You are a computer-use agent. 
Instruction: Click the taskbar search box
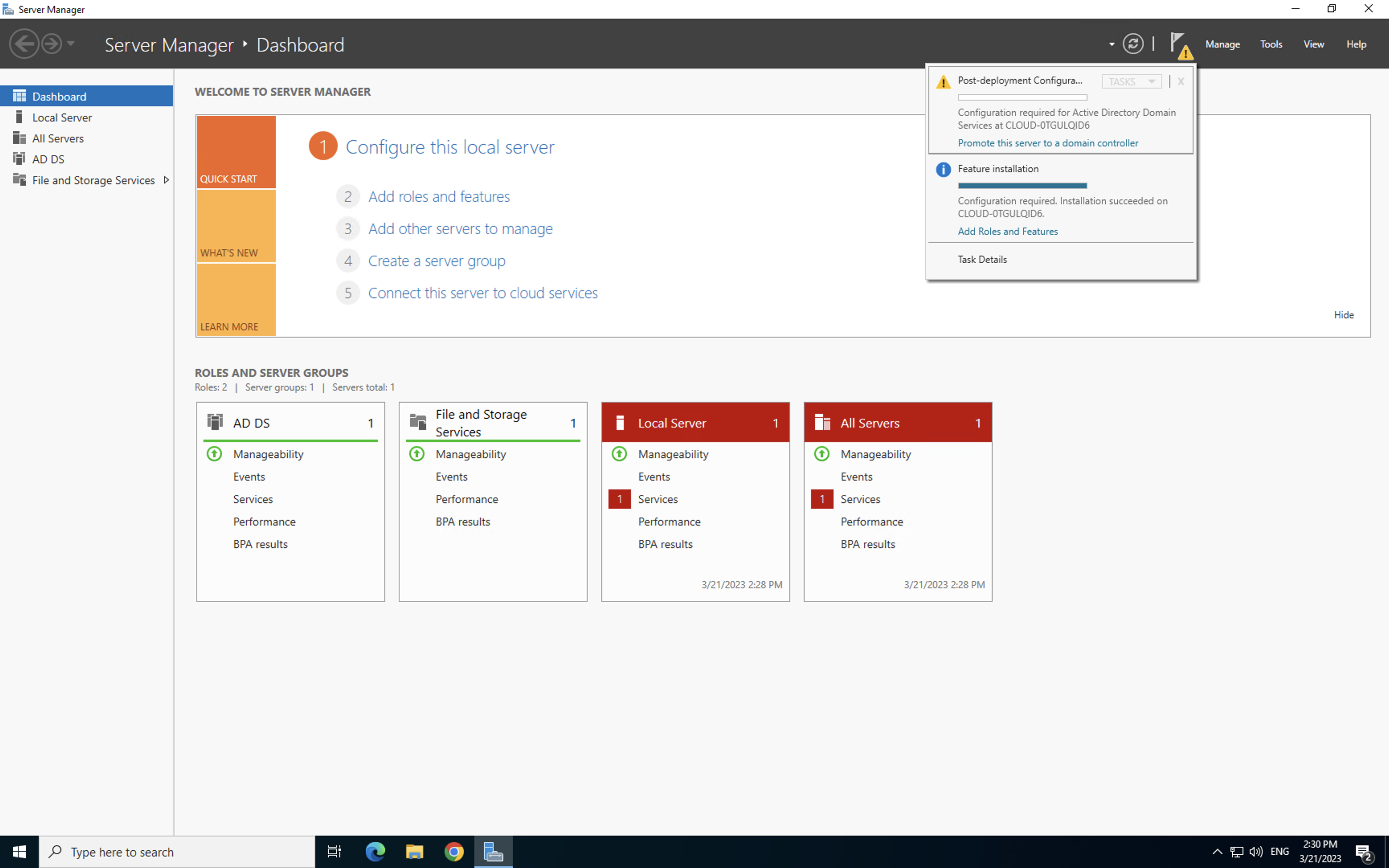tap(177, 852)
